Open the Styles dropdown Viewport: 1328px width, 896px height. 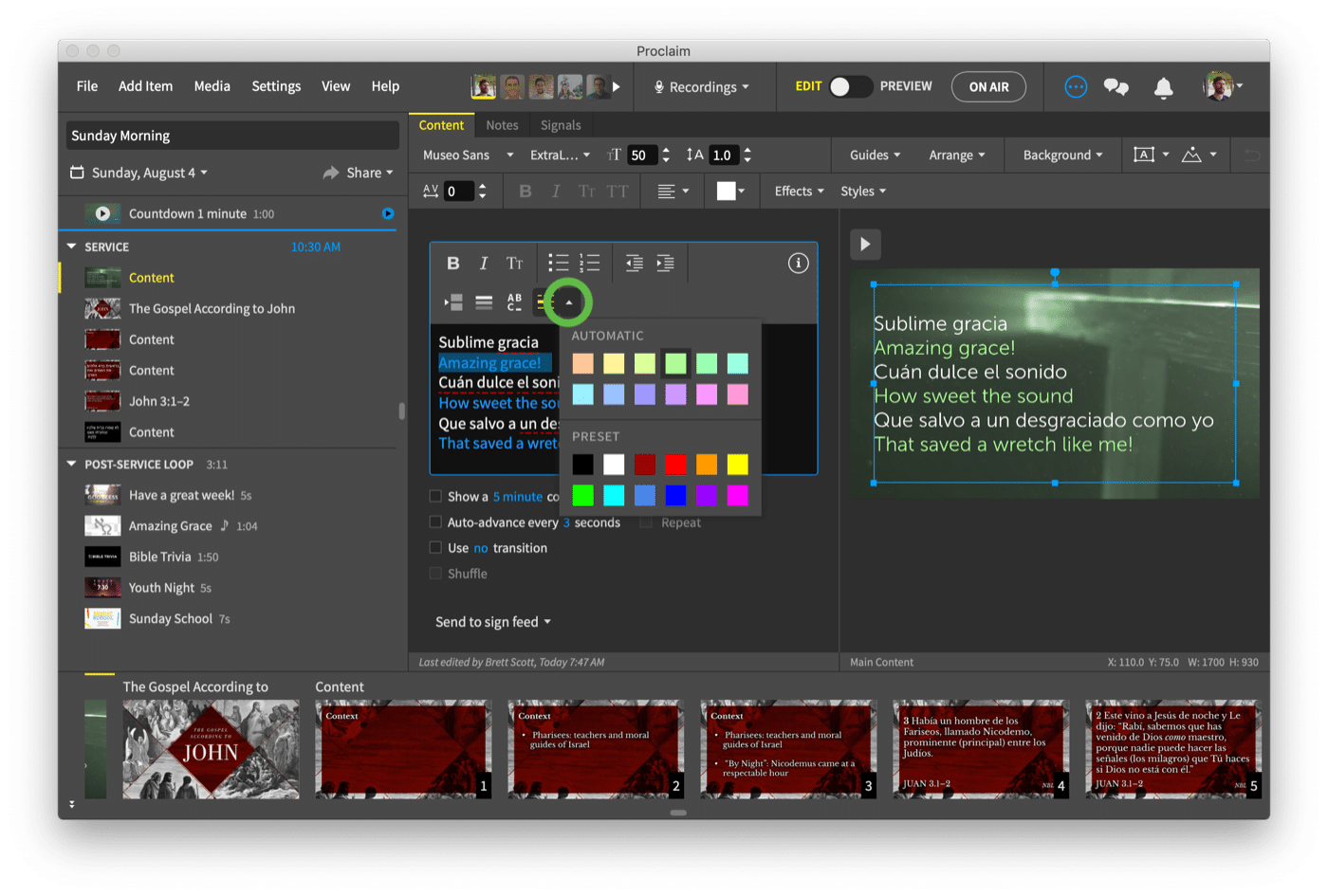pos(862,191)
